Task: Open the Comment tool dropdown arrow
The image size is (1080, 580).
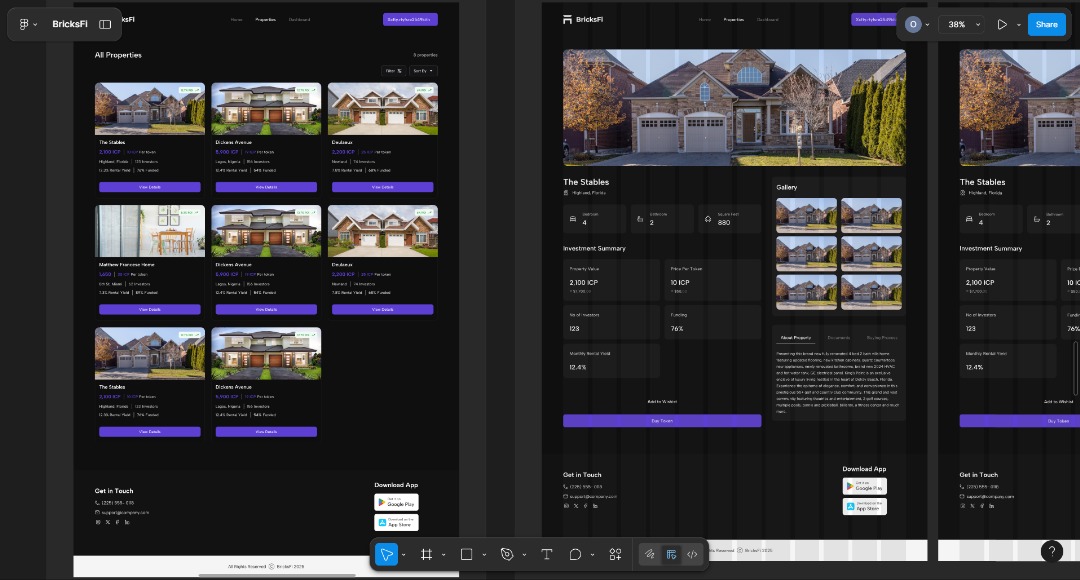Action: point(592,555)
